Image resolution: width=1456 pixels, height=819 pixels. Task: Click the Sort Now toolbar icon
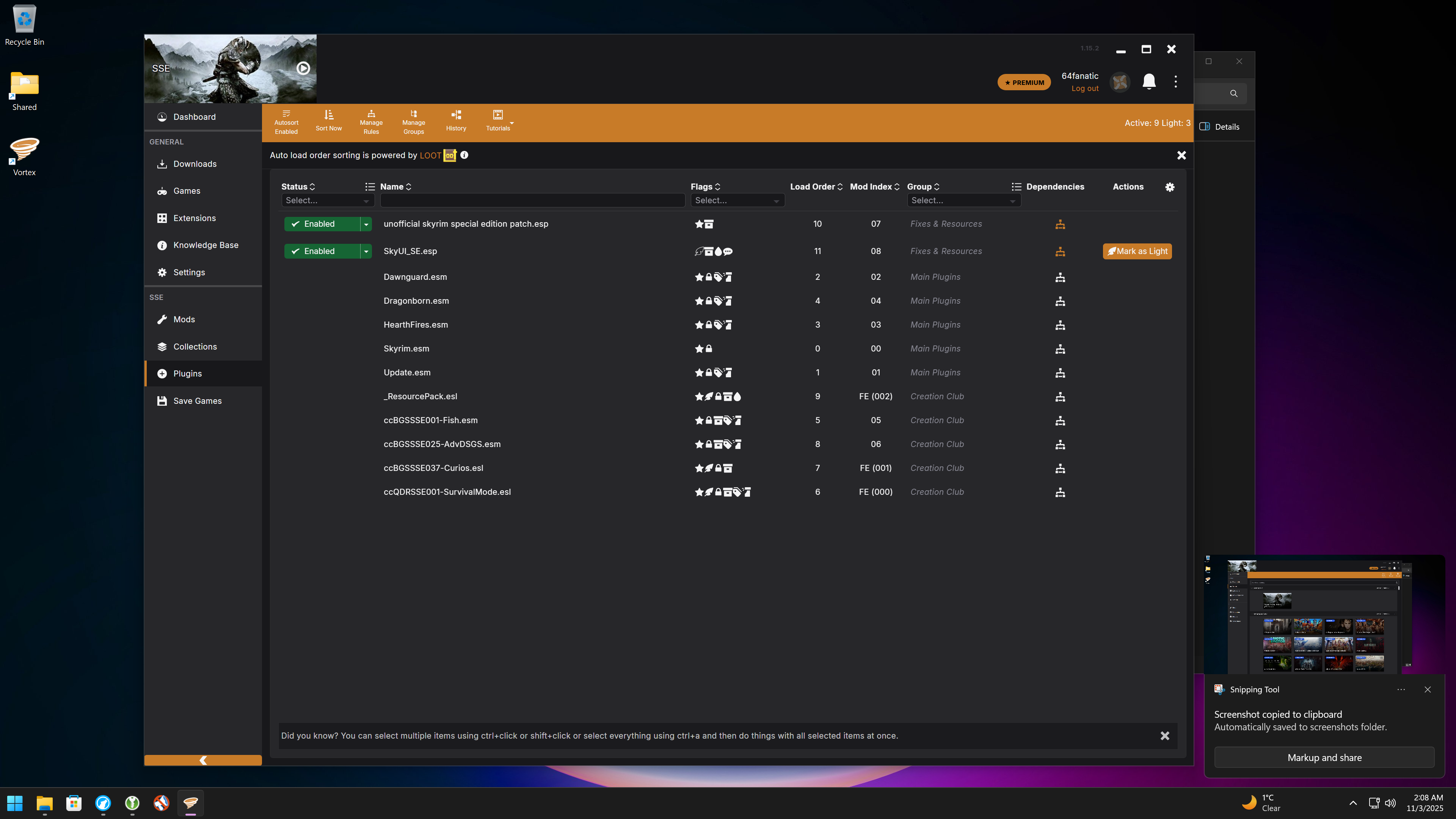(x=328, y=121)
